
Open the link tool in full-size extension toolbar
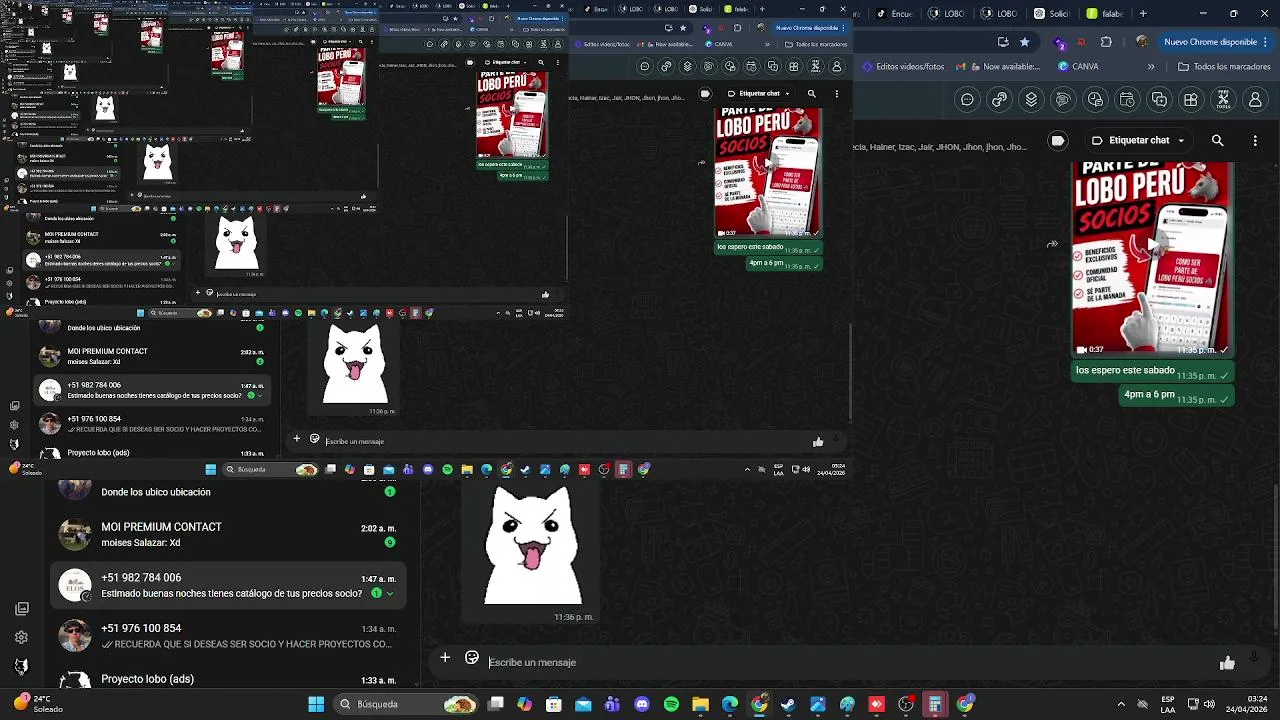pyautogui.click(x=999, y=100)
